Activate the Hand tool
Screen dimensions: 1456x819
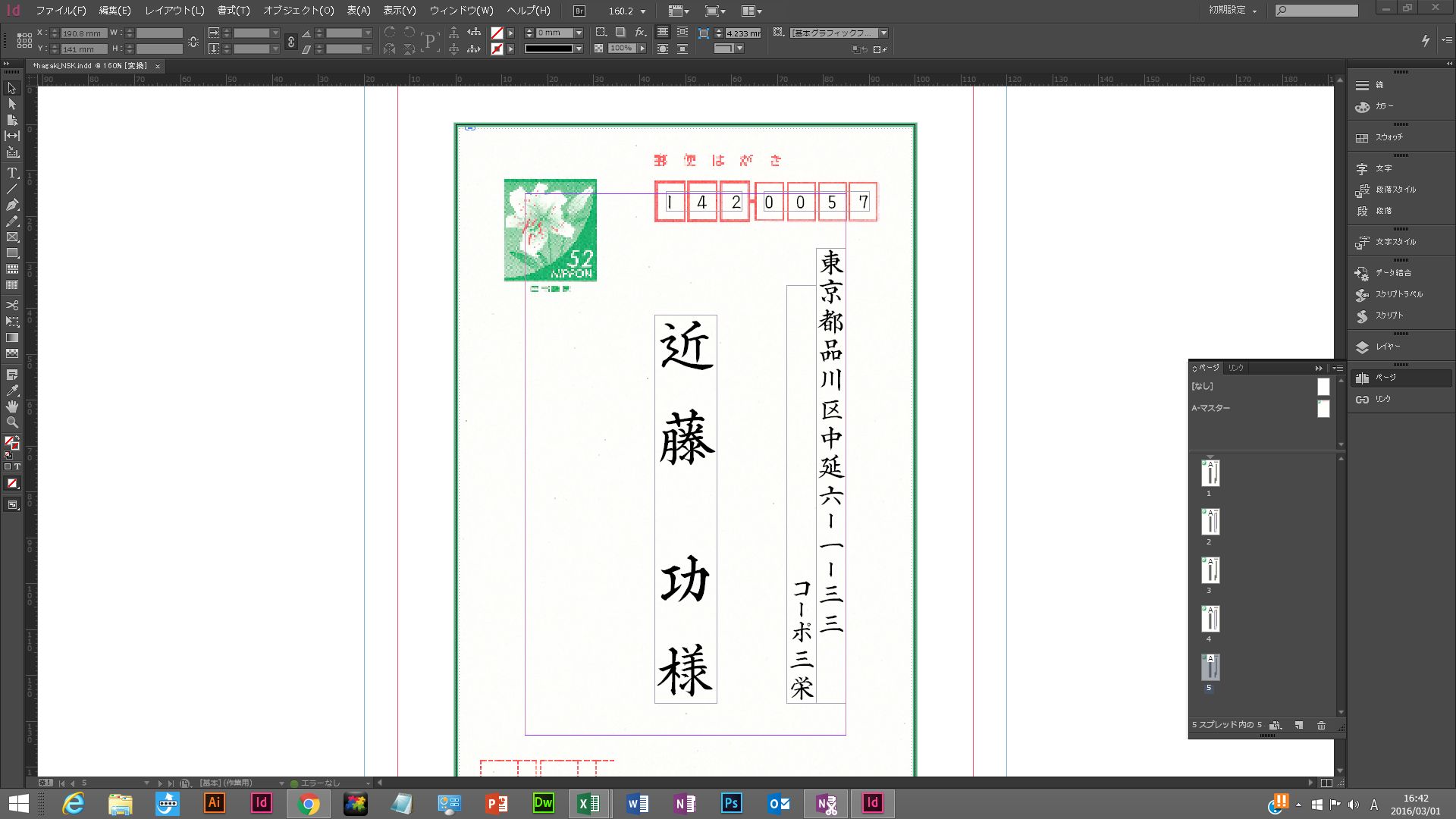coord(12,406)
